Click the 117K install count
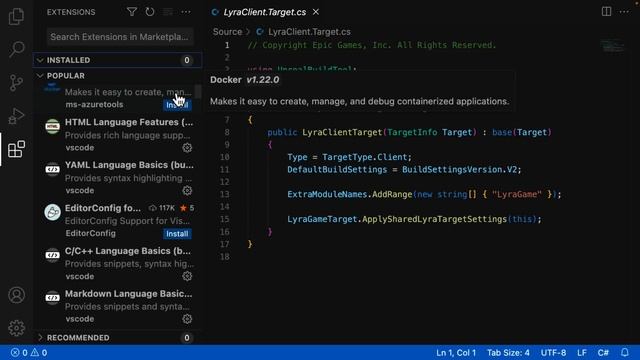Viewport: 640px width, 360px height. tap(162, 208)
